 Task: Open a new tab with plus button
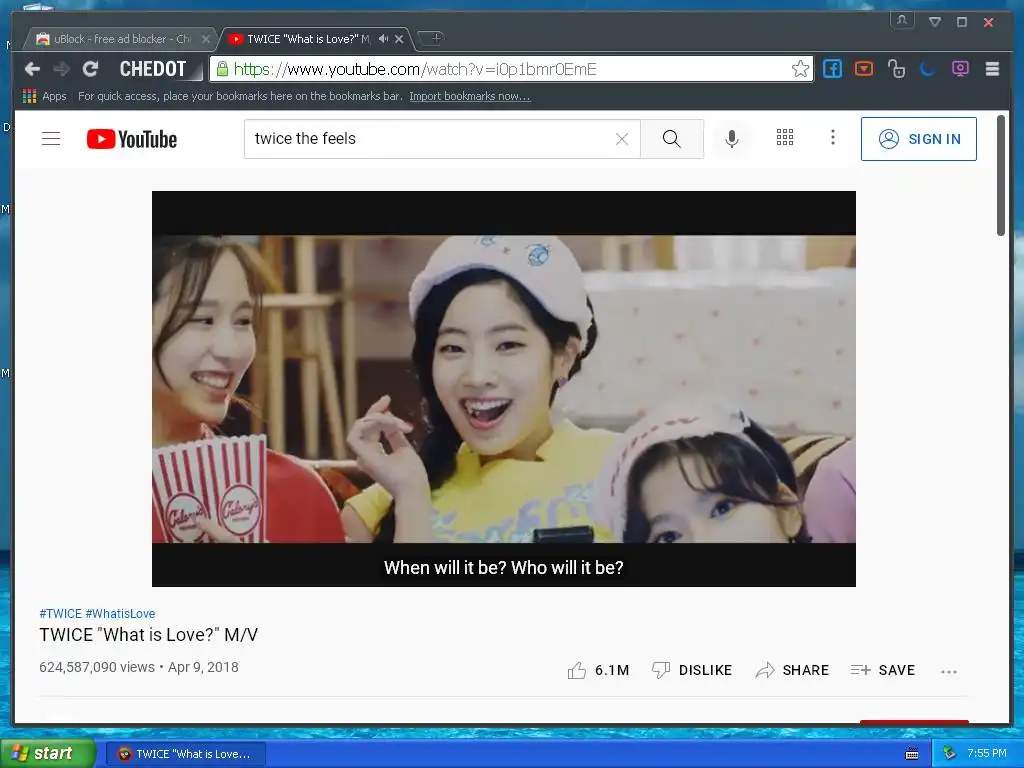pyautogui.click(x=431, y=38)
